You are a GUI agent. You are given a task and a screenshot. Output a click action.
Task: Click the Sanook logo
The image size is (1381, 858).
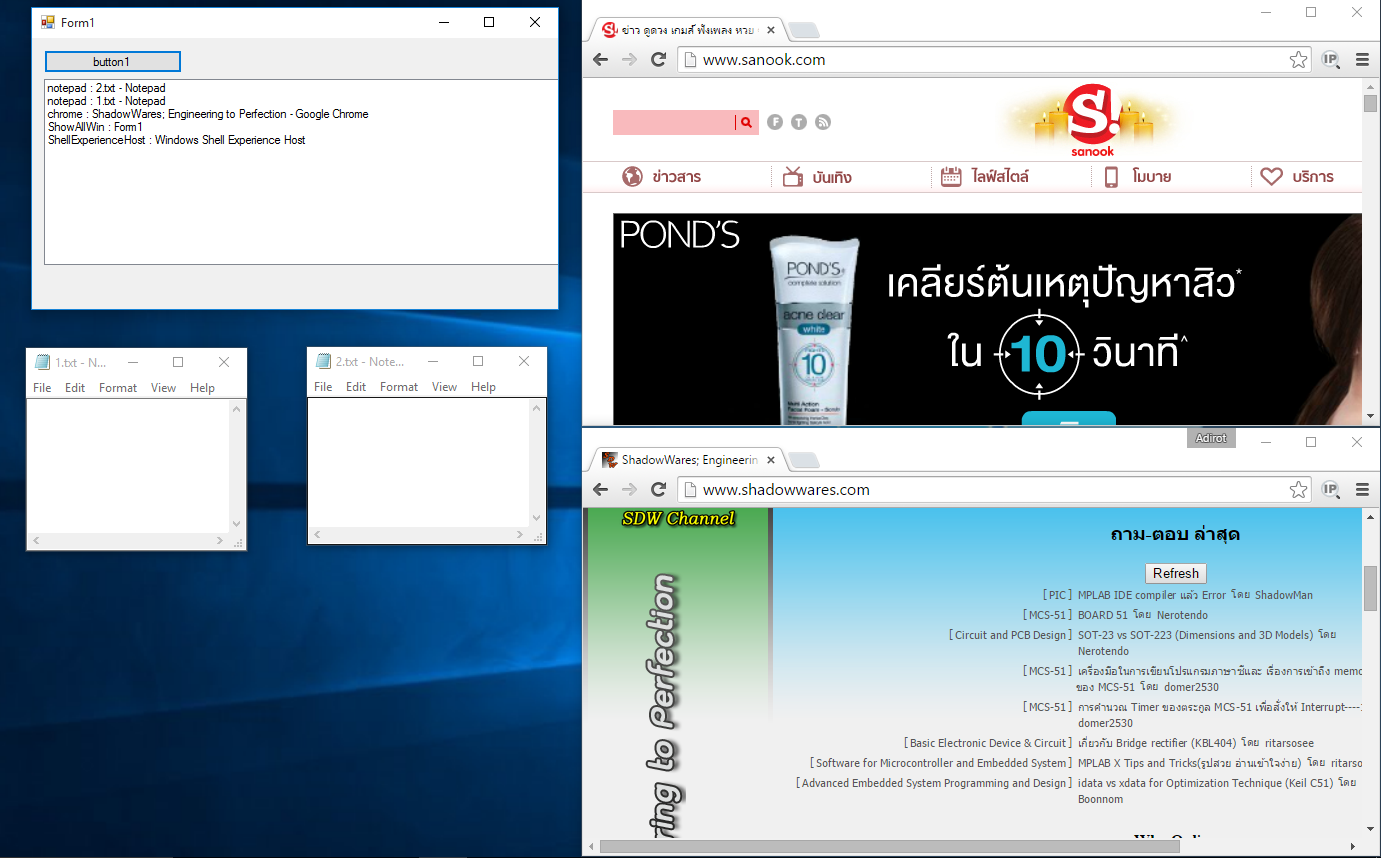(1092, 119)
